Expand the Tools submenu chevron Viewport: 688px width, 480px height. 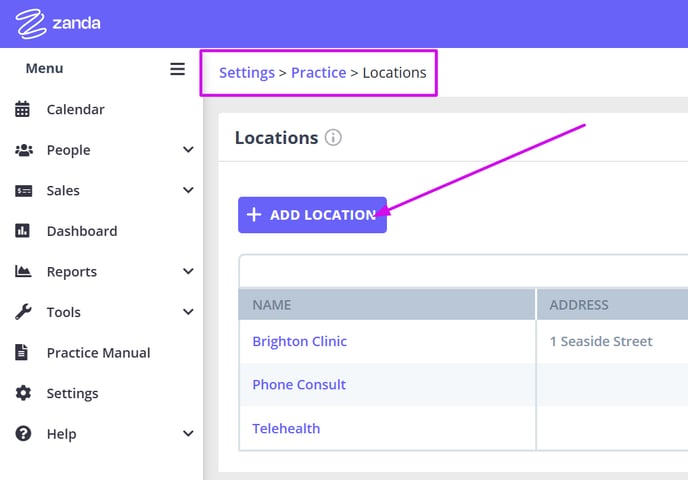pos(188,312)
